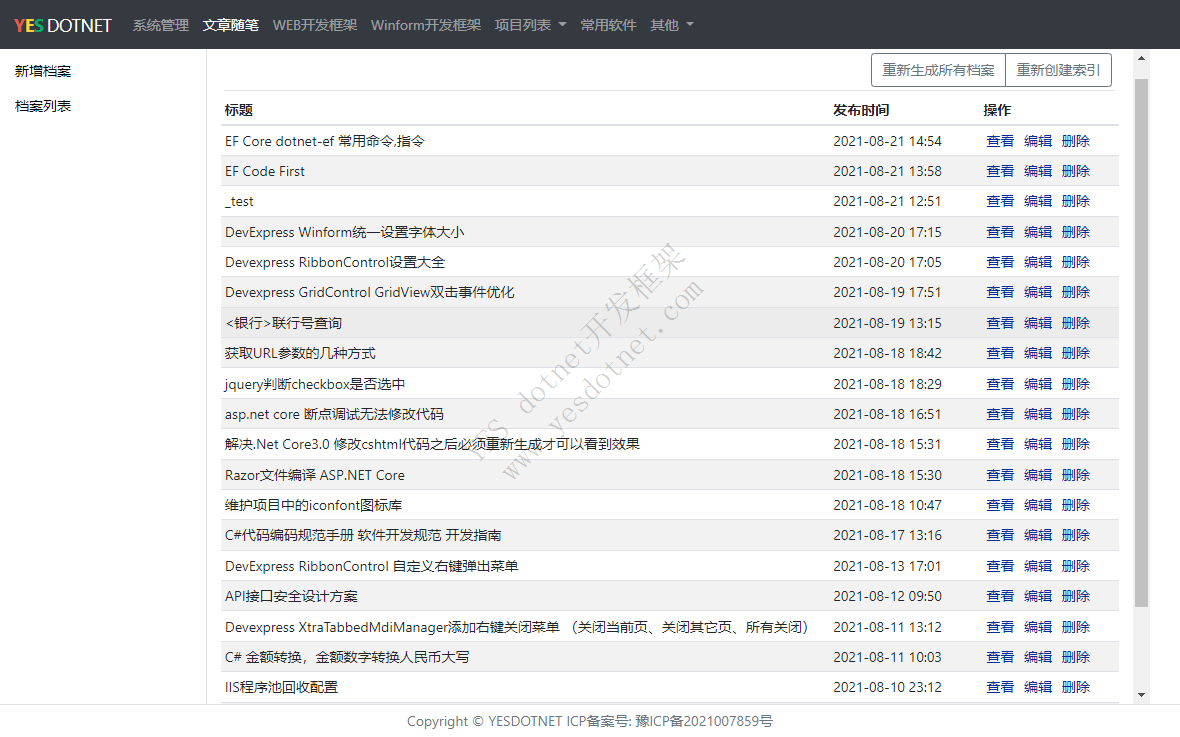
Task: View the EF Code First article
Action: [x=1000, y=171]
